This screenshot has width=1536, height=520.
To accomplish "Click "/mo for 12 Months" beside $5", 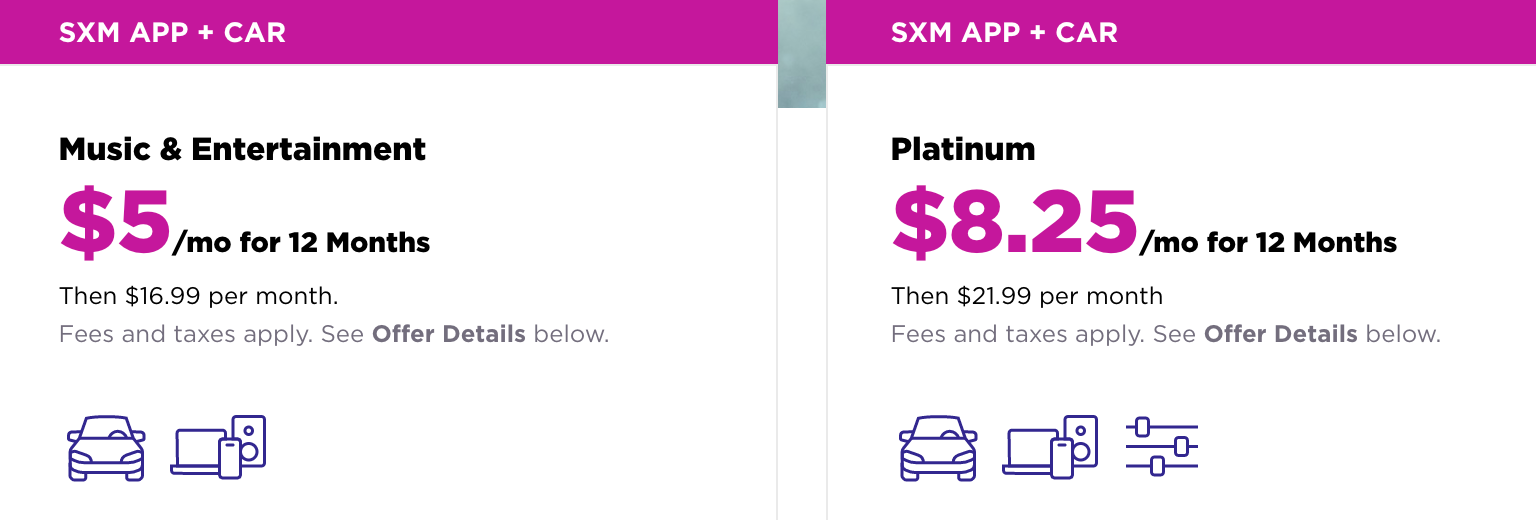I will (302, 242).
